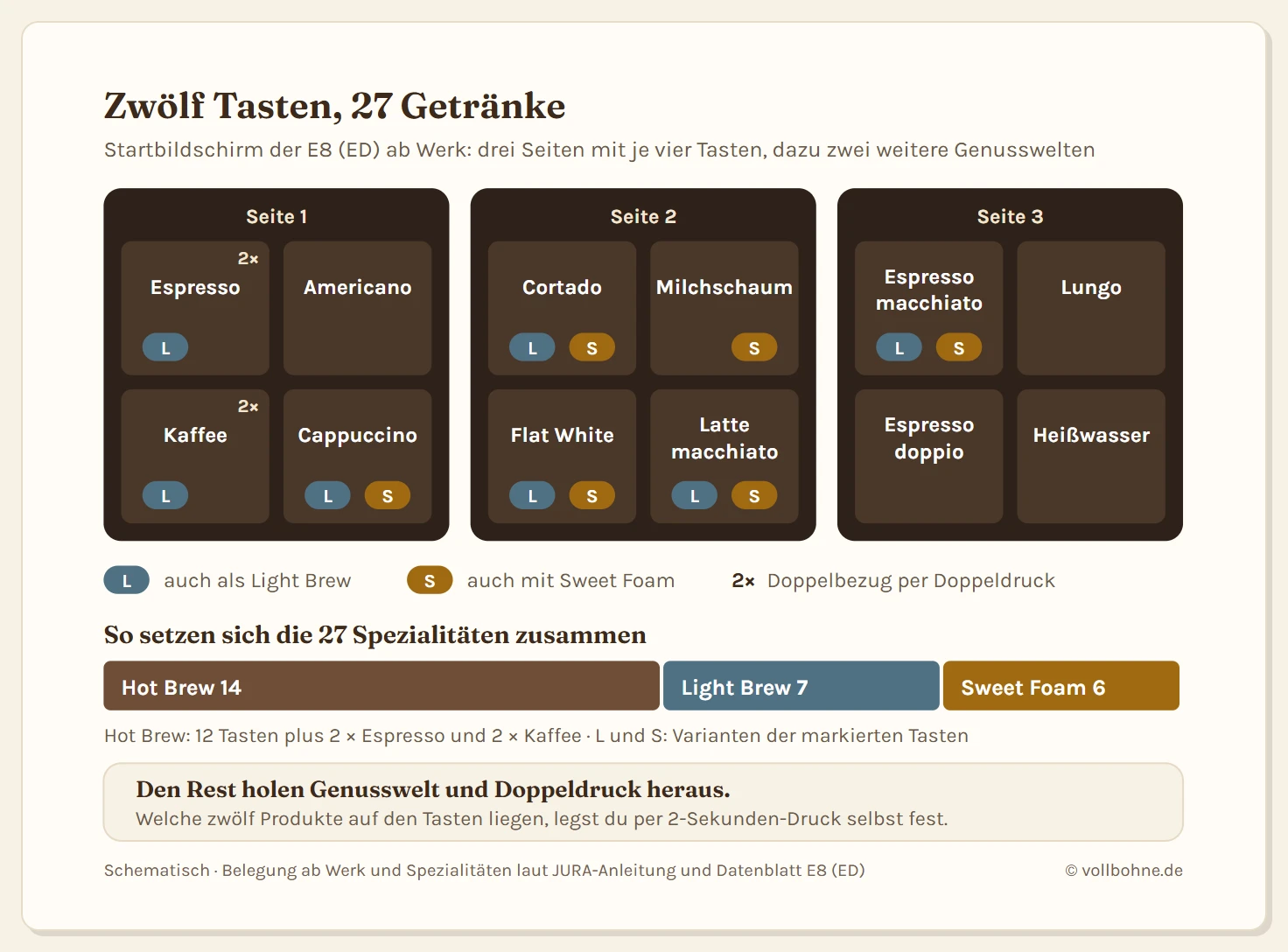Click the 2× legend symbol for Doppelbezug
The height and width of the screenshot is (952, 1288).
[x=743, y=580]
